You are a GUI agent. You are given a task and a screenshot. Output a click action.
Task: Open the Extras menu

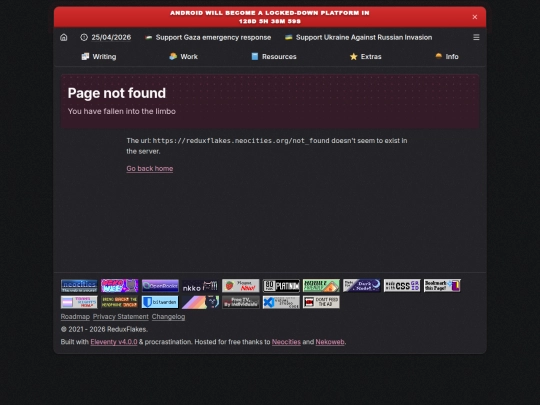coord(365,56)
